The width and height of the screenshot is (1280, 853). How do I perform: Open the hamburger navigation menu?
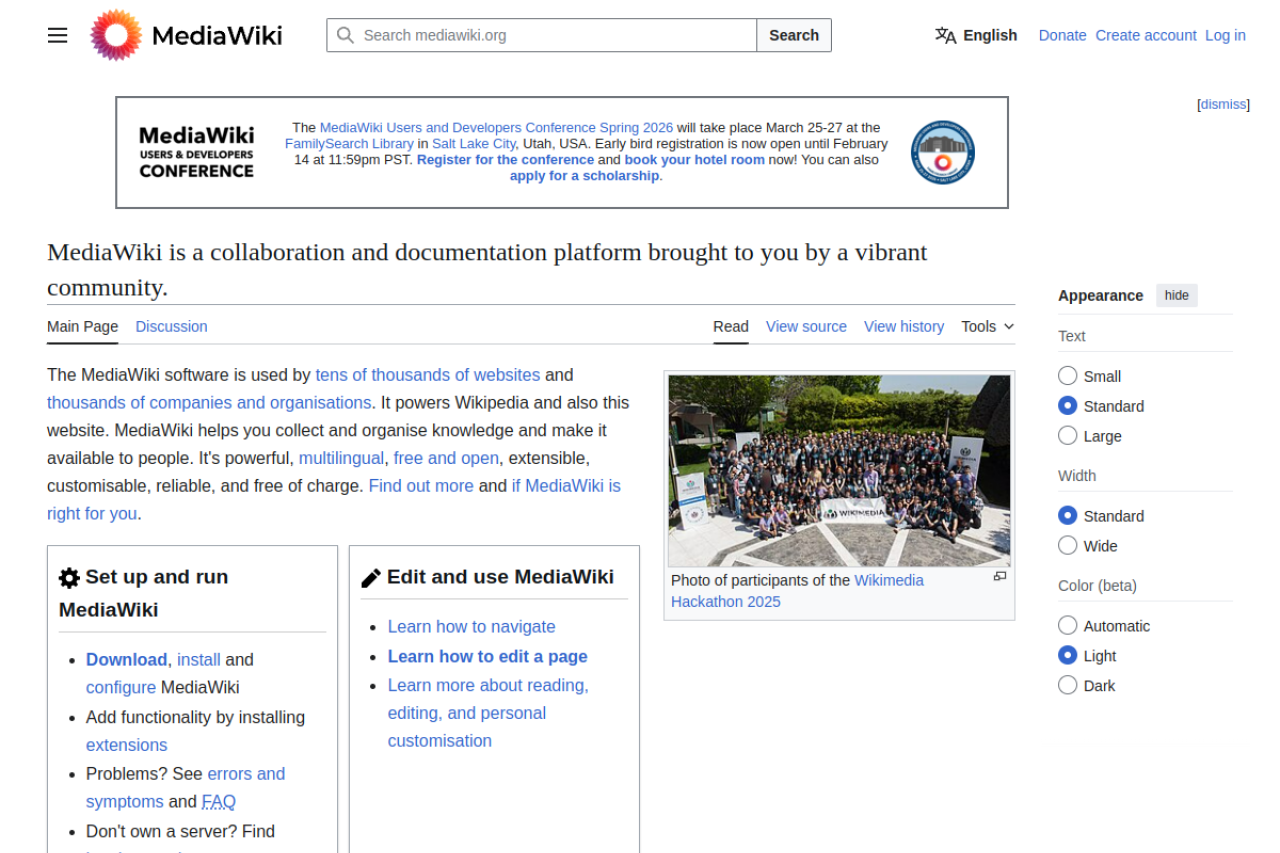(x=57, y=35)
